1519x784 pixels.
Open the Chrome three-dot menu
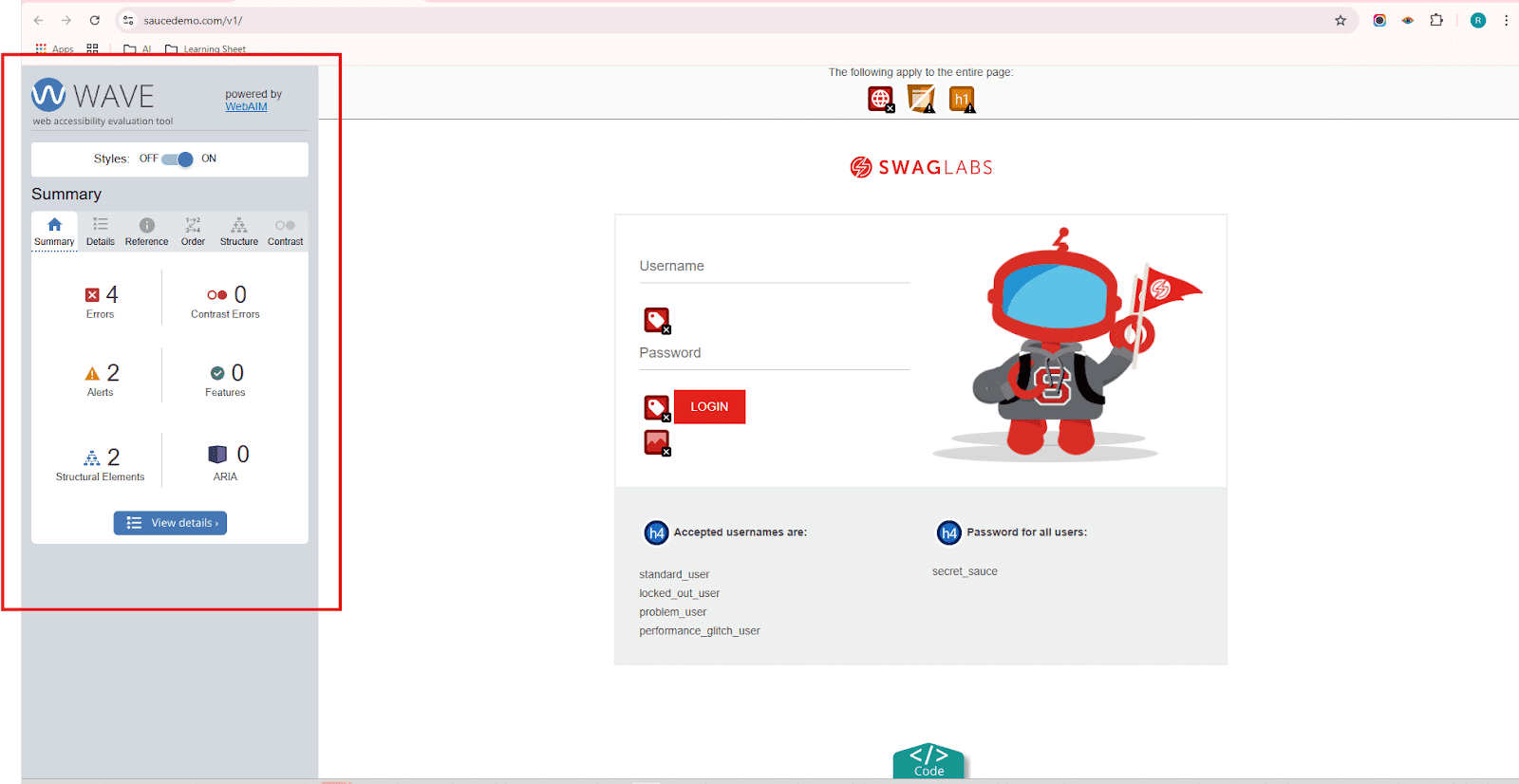click(x=1506, y=20)
